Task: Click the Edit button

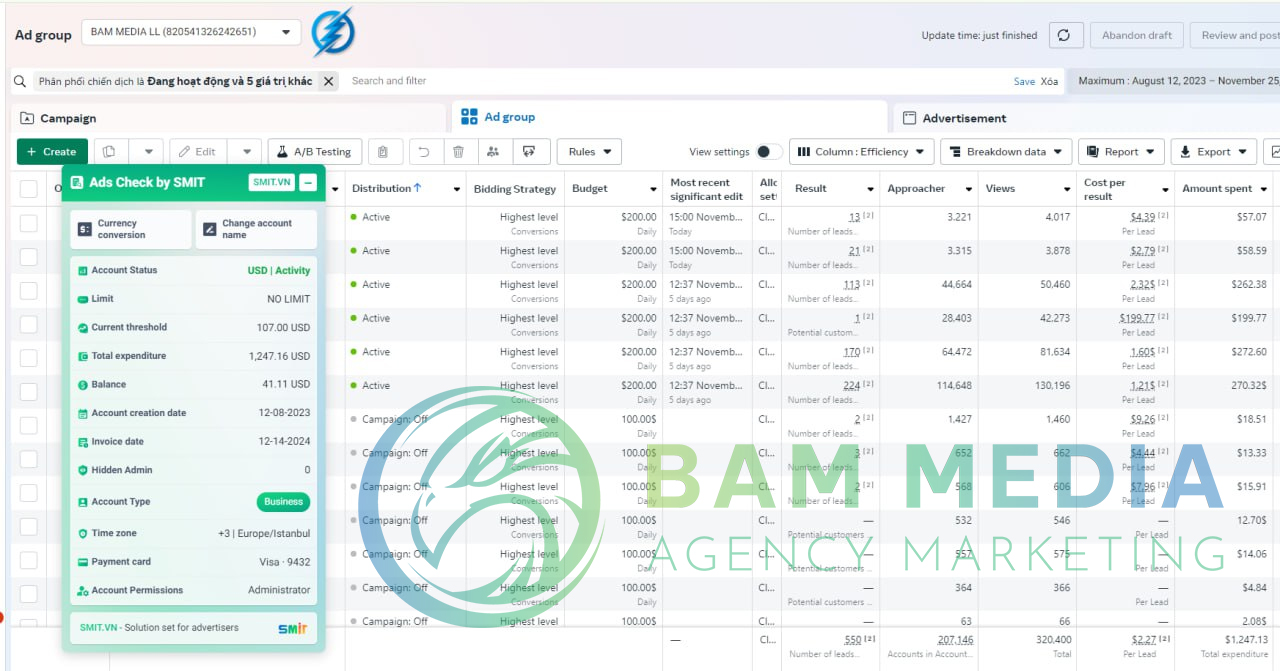Action: click(198, 152)
